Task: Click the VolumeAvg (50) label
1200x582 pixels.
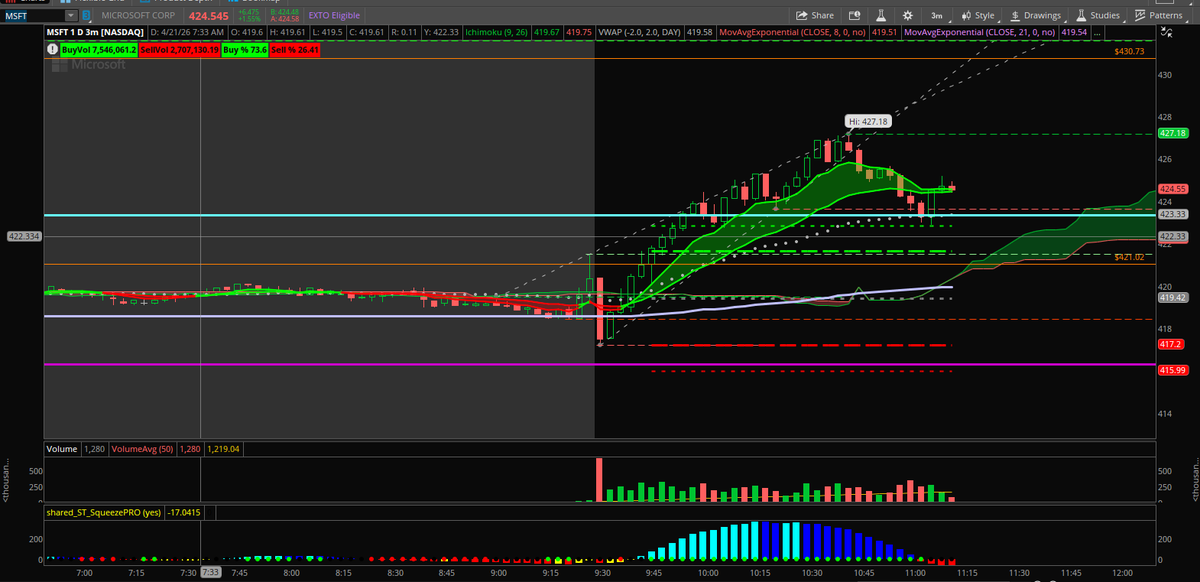Action: (144, 449)
